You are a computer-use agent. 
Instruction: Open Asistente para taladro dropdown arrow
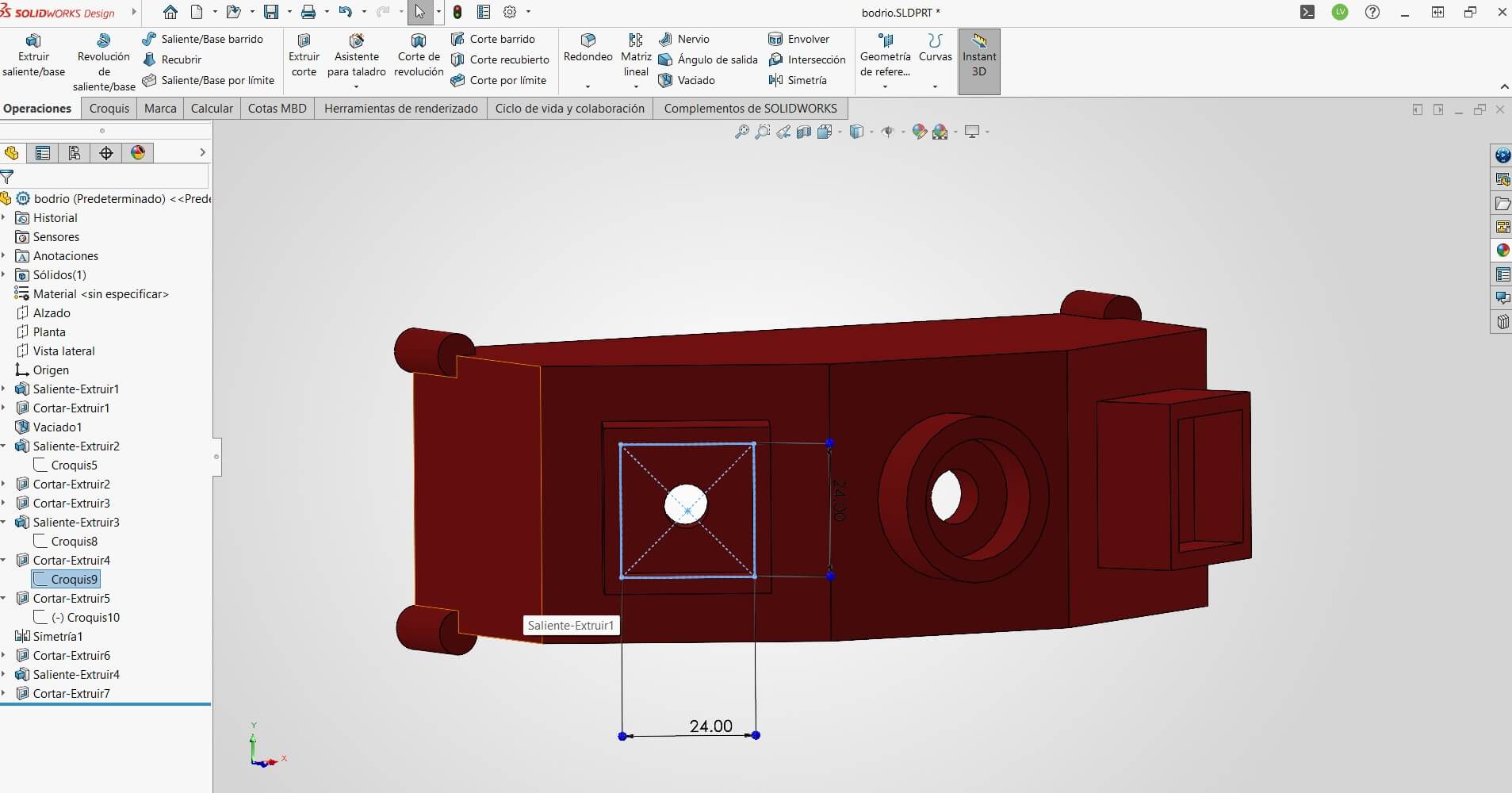pos(357,86)
